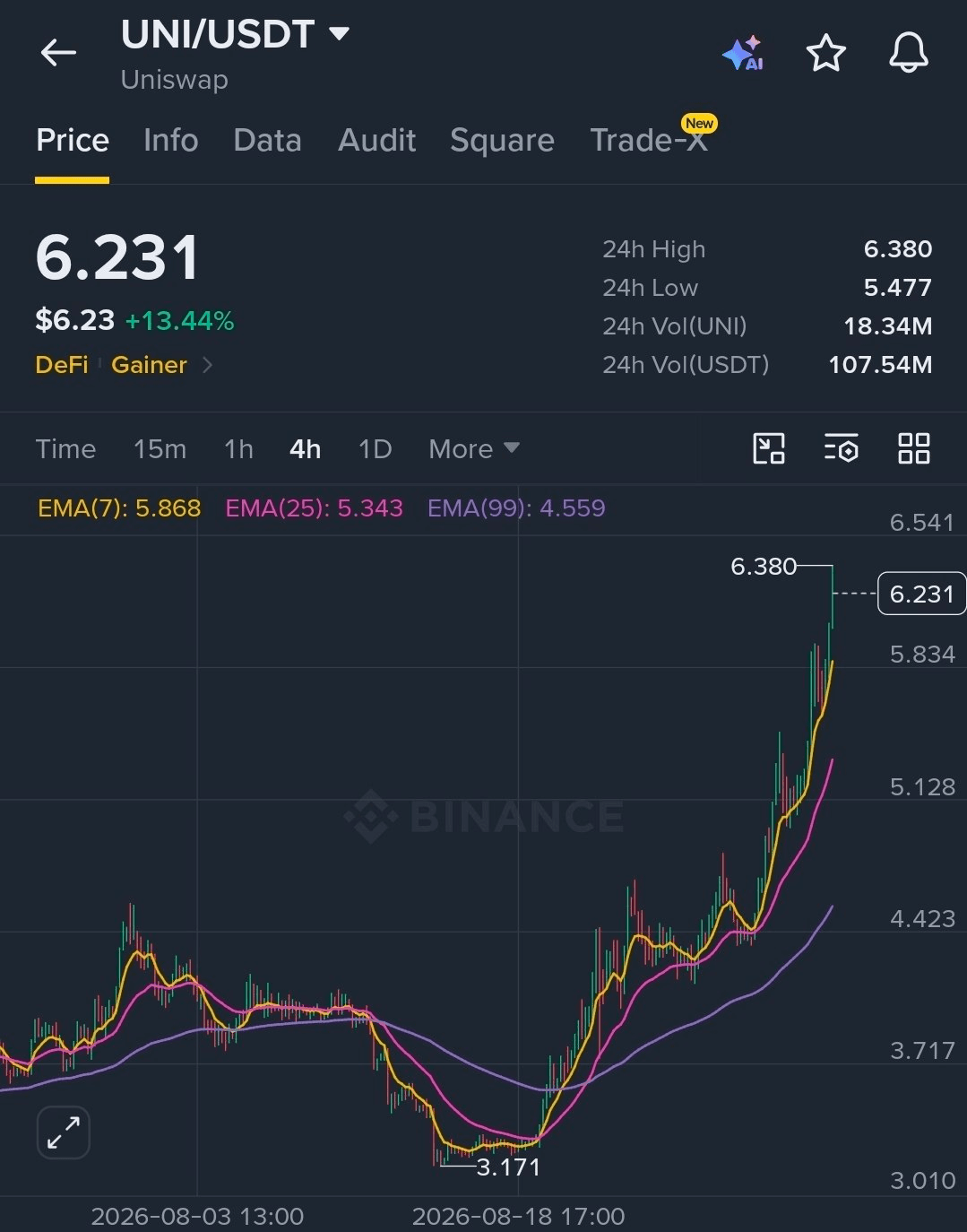Tap the 3.010 price axis label

pos(922,1181)
